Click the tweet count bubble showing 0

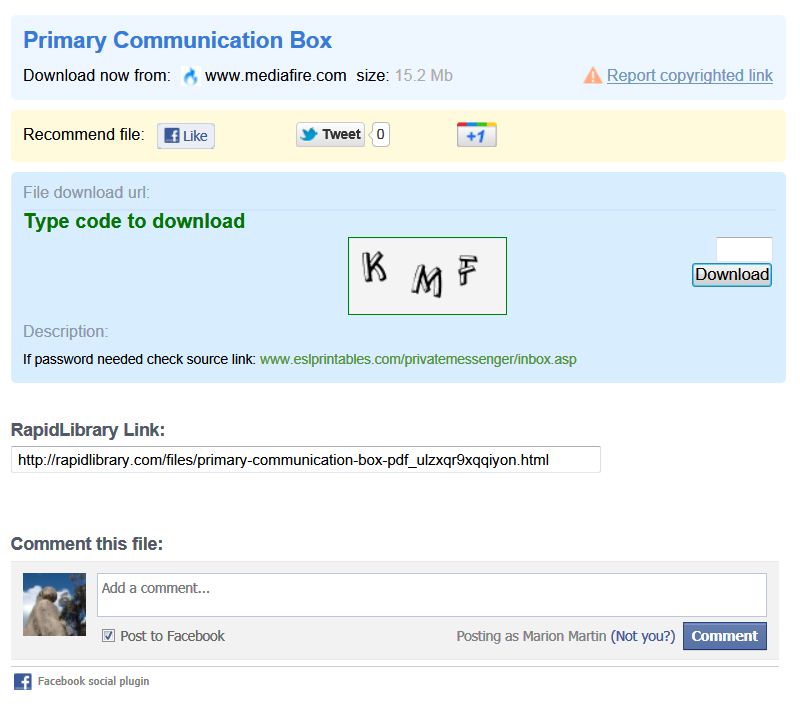[381, 135]
